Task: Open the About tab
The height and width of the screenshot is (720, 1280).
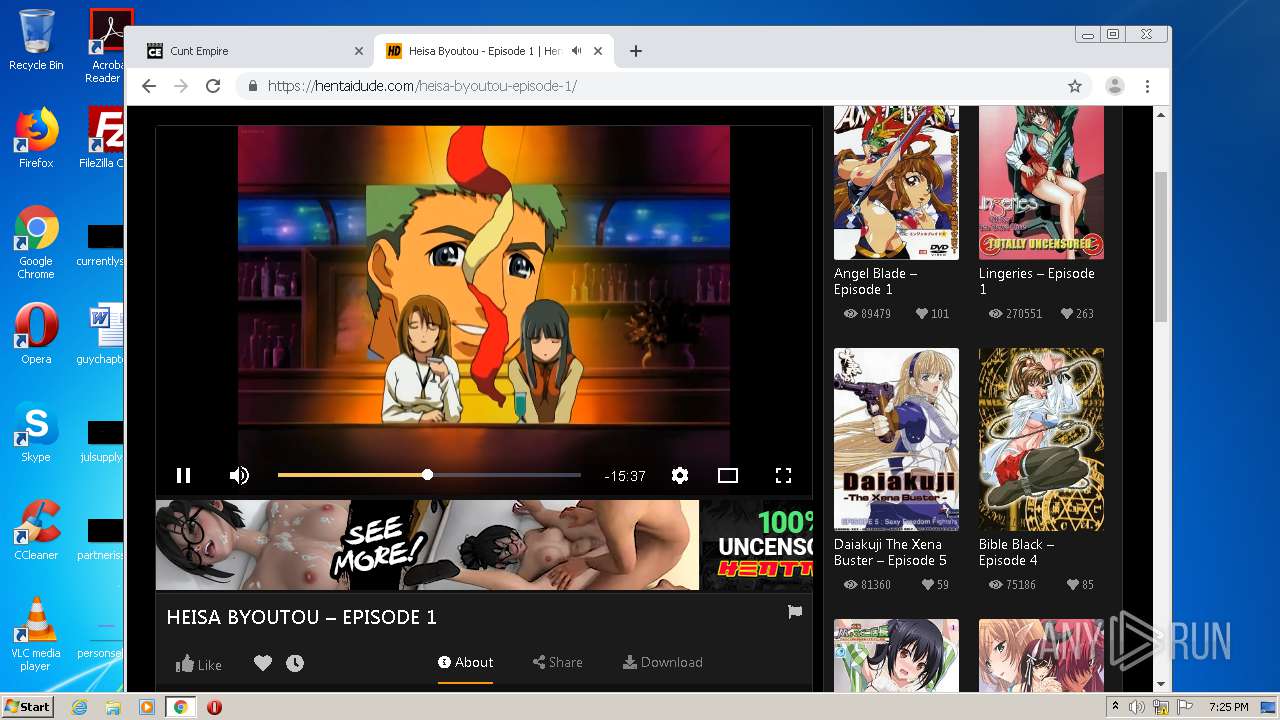Action: point(465,662)
